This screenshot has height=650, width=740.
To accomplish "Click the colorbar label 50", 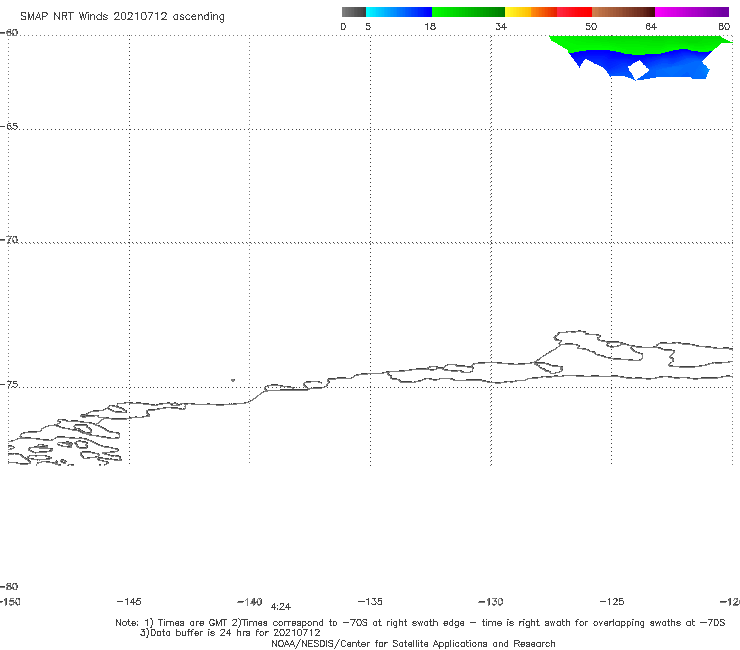I will 591,26.
